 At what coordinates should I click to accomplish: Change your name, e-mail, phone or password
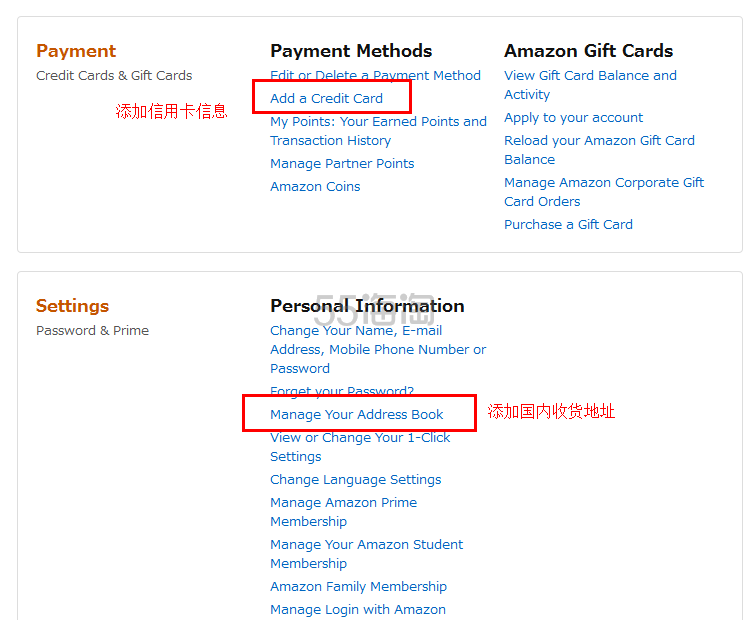click(378, 349)
